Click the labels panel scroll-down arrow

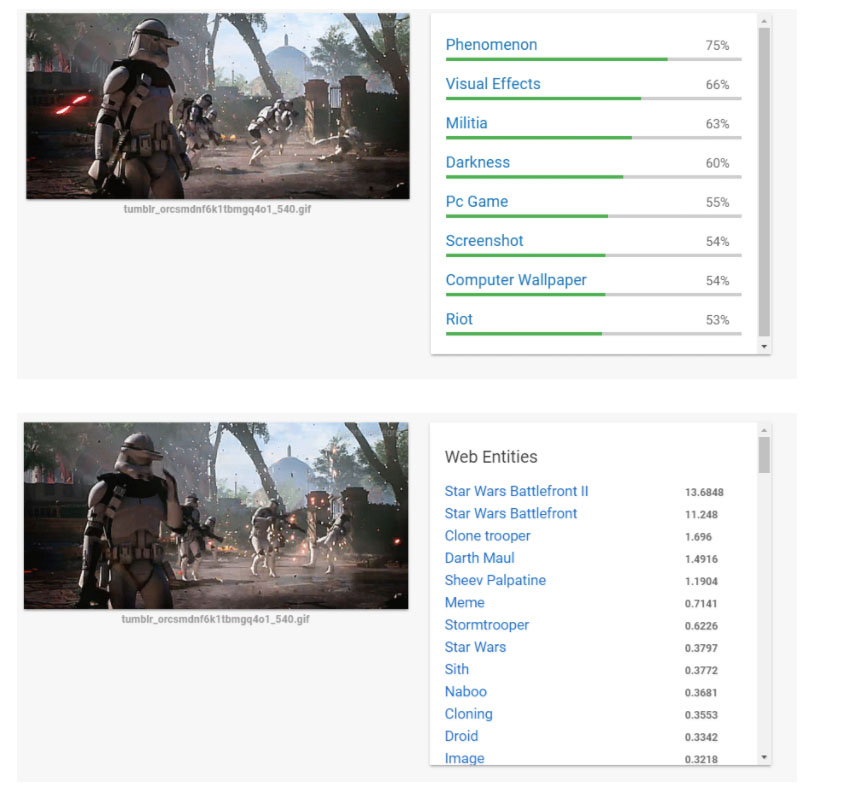click(764, 346)
